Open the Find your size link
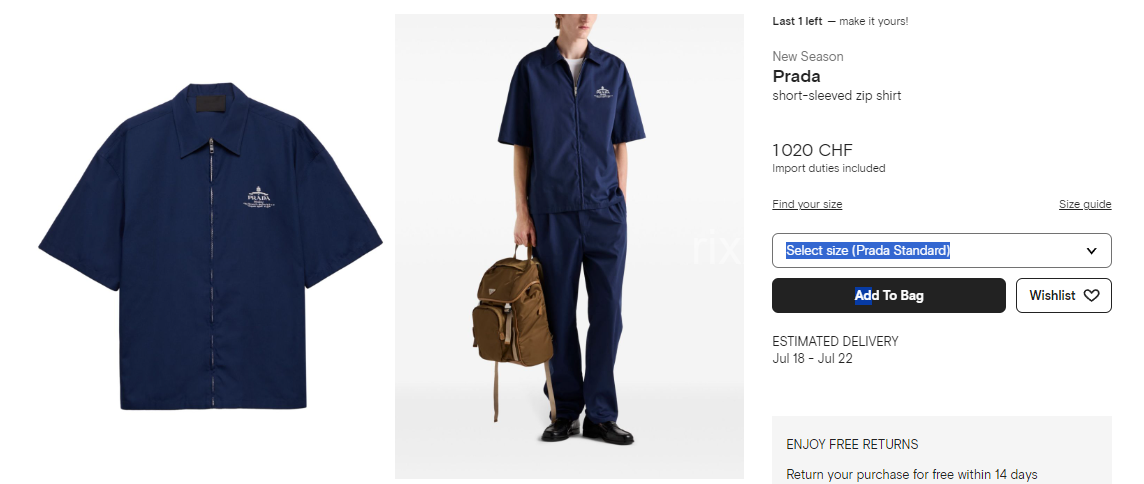This screenshot has height=484, width=1144. coord(807,204)
